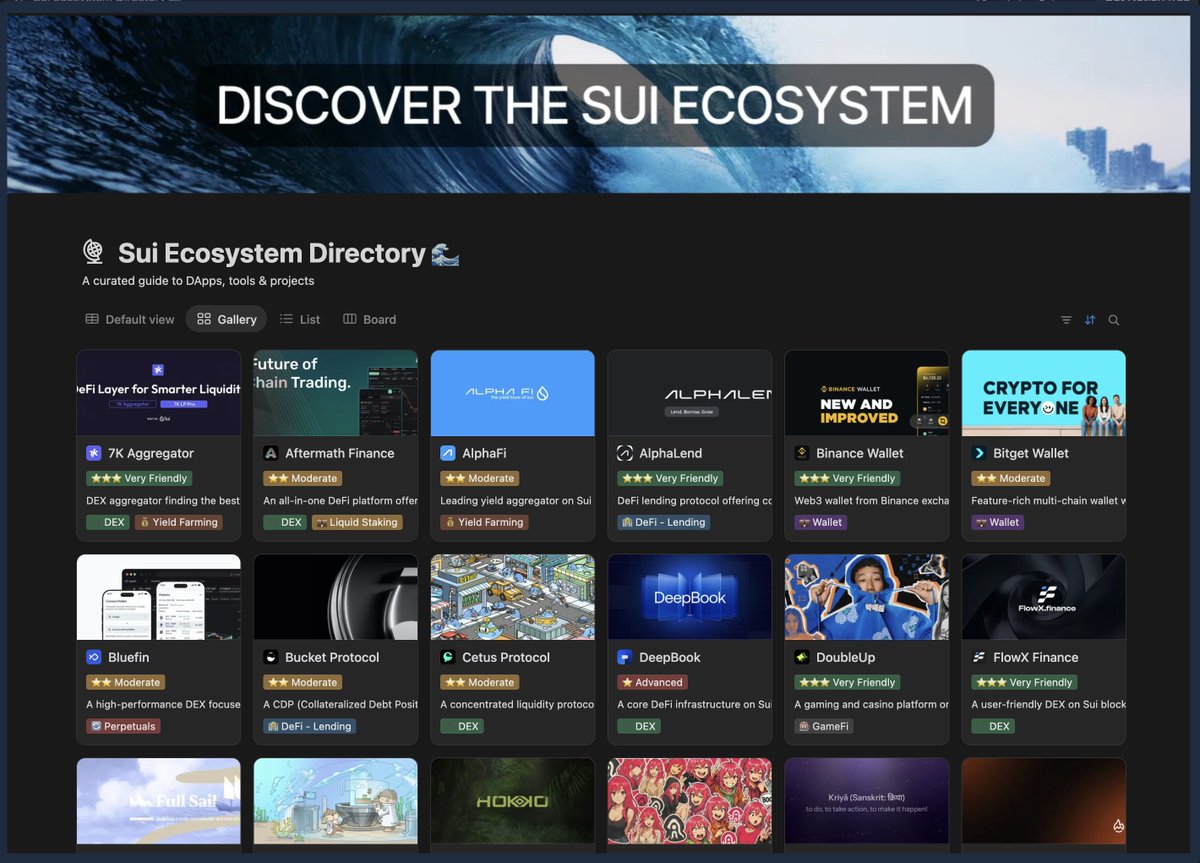Open the filter icon in database toolbar

coord(1066,320)
